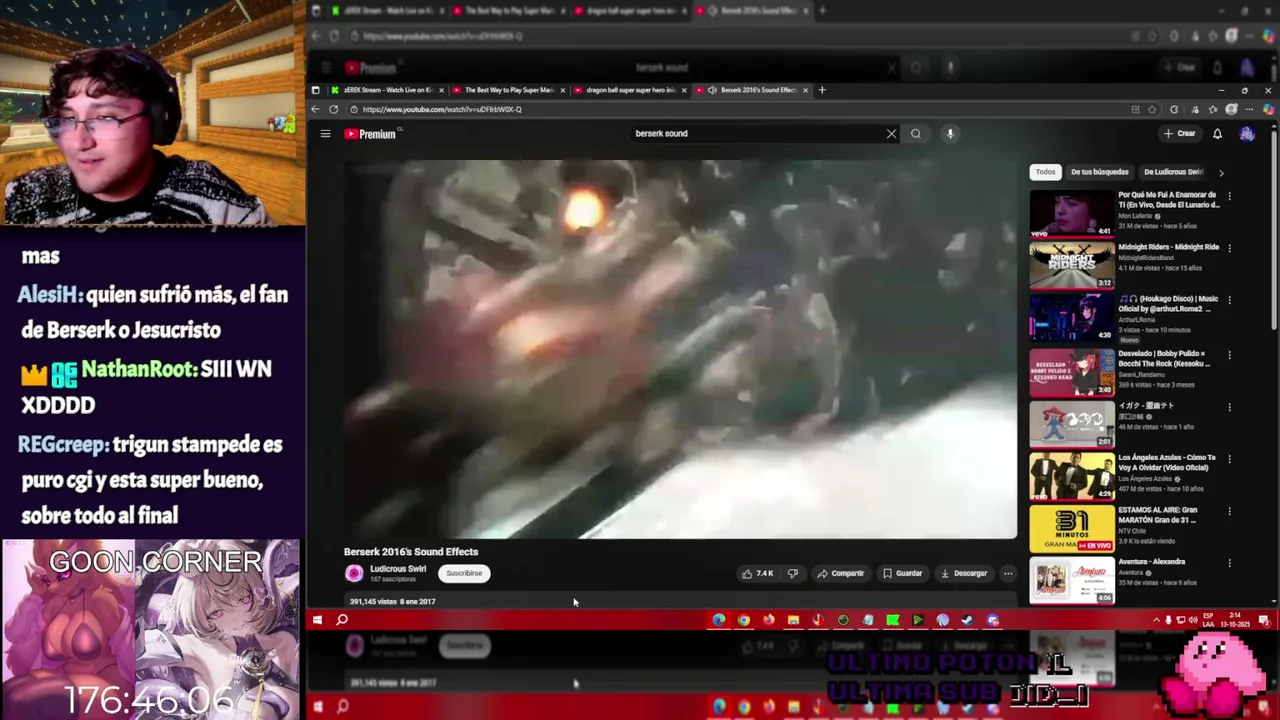Close the xEREK Stream tab
The width and height of the screenshot is (1280, 720).
pyautogui.click(x=441, y=90)
